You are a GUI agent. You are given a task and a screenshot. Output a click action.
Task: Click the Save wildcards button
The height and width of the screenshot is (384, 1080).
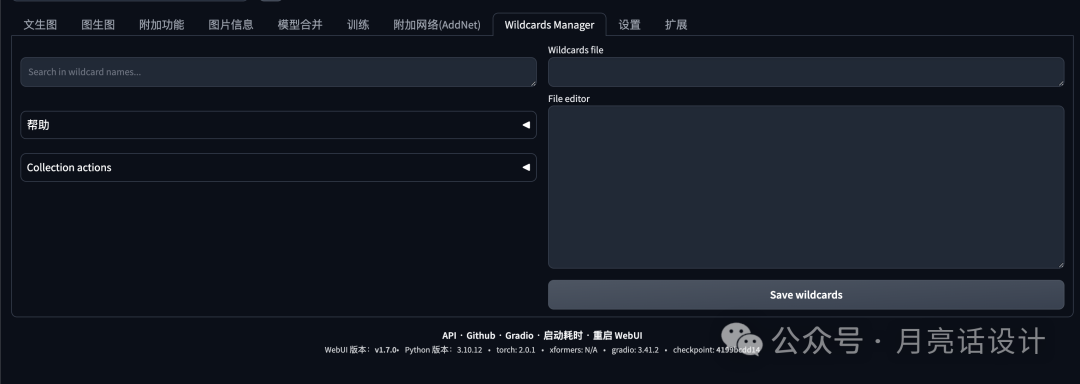(x=806, y=295)
